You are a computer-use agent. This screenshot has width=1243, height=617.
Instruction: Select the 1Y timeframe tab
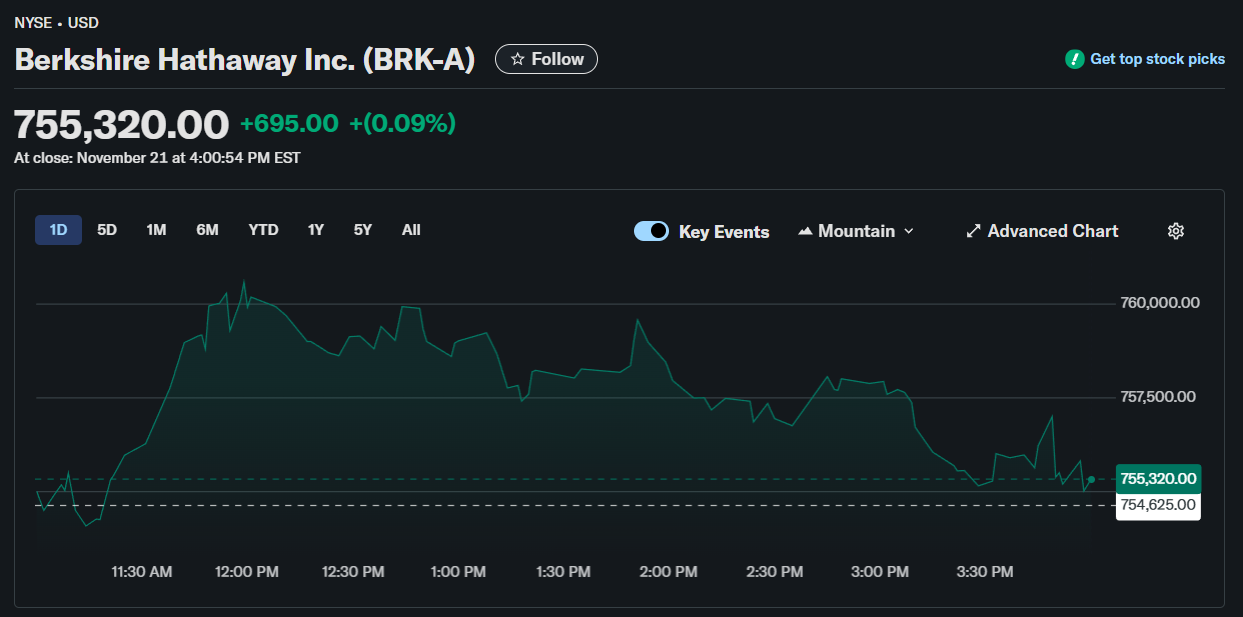pyautogui.click(x=315, y=229)
